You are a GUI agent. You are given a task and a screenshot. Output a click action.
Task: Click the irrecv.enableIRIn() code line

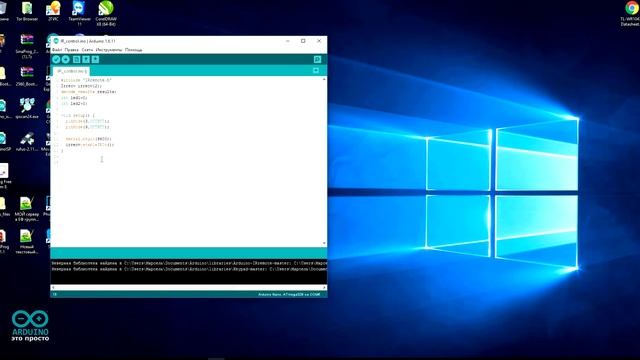point(90,144)
